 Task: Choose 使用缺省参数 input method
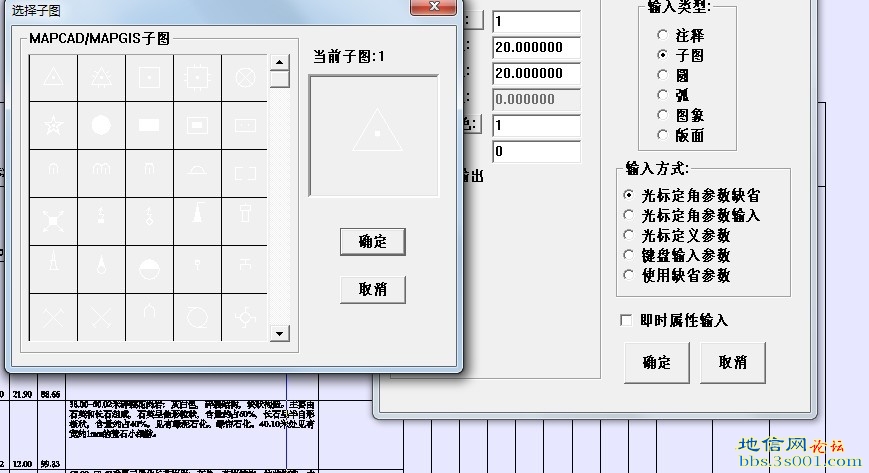[628, 275]
